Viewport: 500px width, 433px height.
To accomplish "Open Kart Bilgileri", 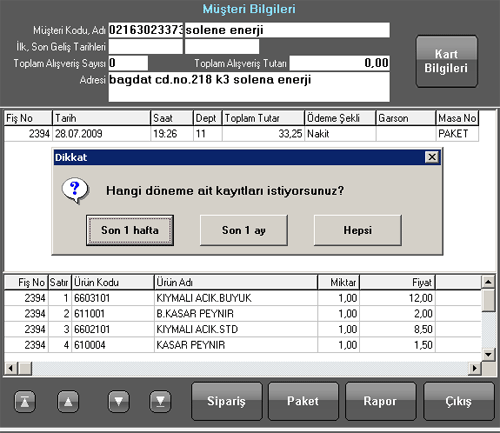I will click(446, 61).
